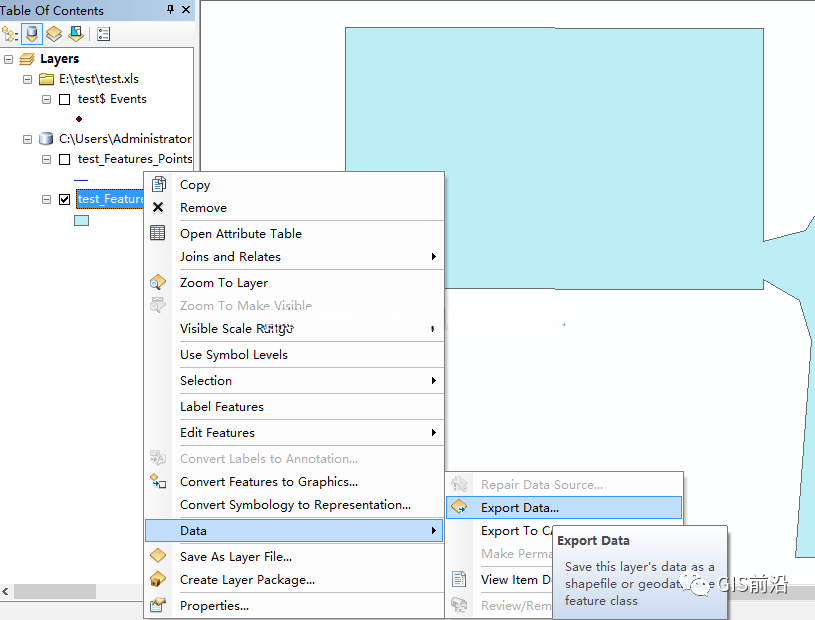Click the Export Data icon

click(459, 507)
